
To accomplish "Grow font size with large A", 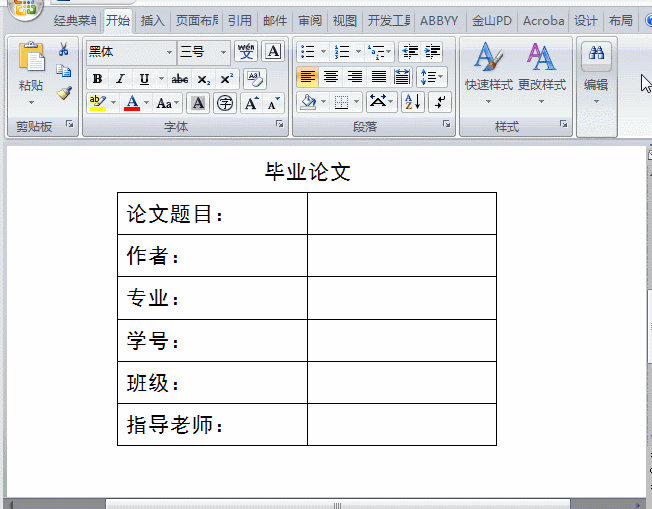I will 251,103.
